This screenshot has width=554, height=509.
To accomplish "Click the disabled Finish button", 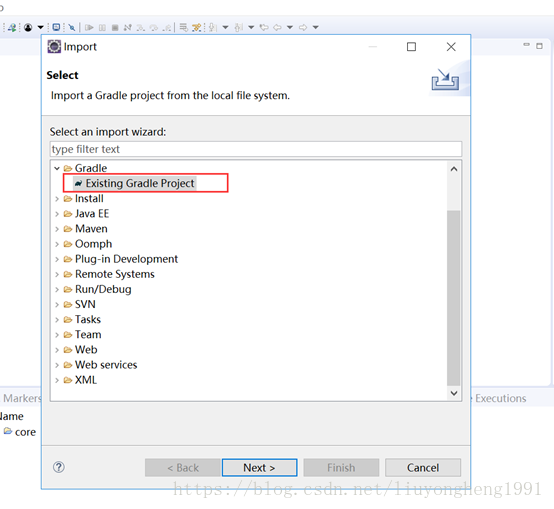I will pyautogui.click(x=341, y=467).
